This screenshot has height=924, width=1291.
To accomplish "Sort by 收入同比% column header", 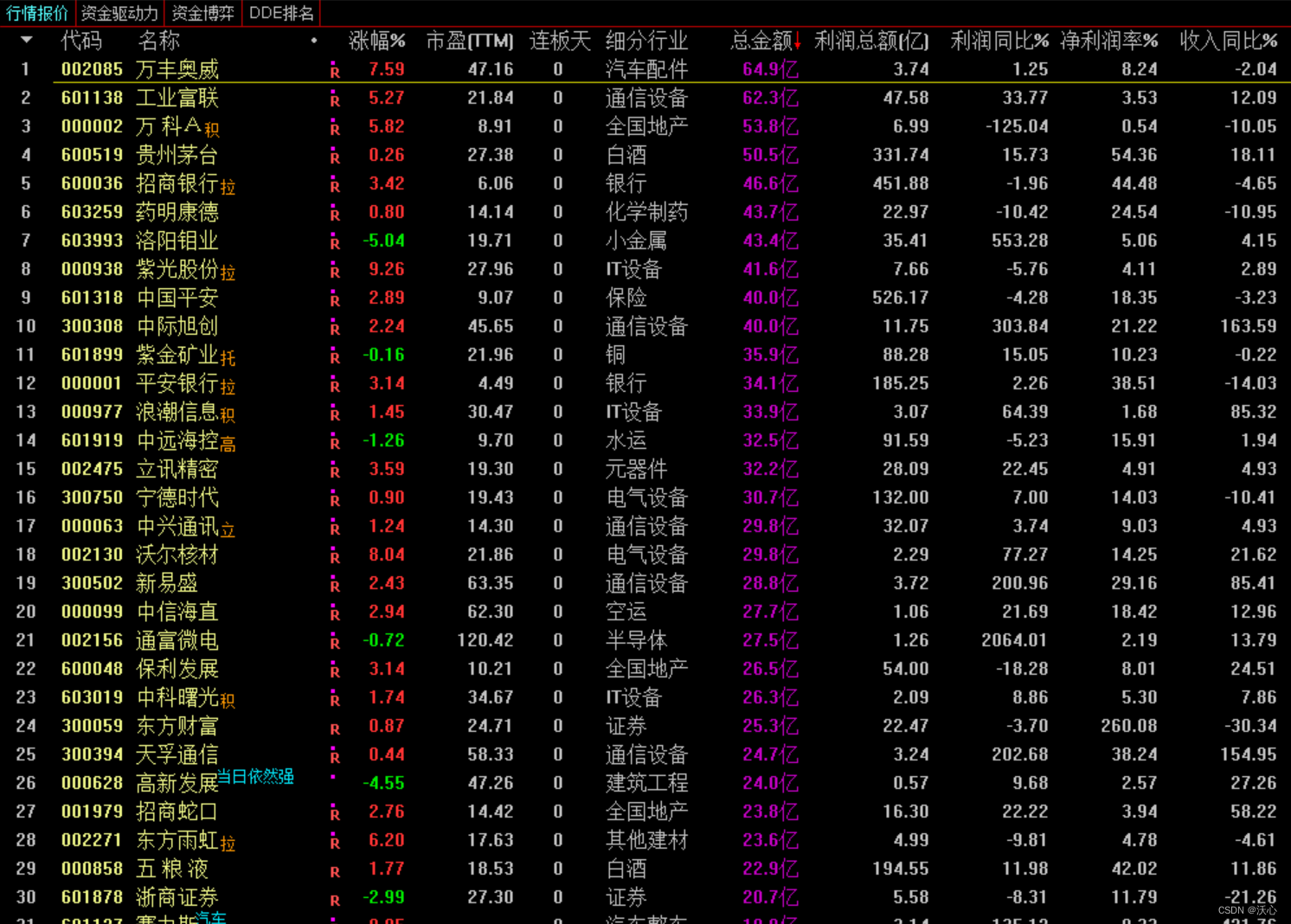I will point(1229,41).
